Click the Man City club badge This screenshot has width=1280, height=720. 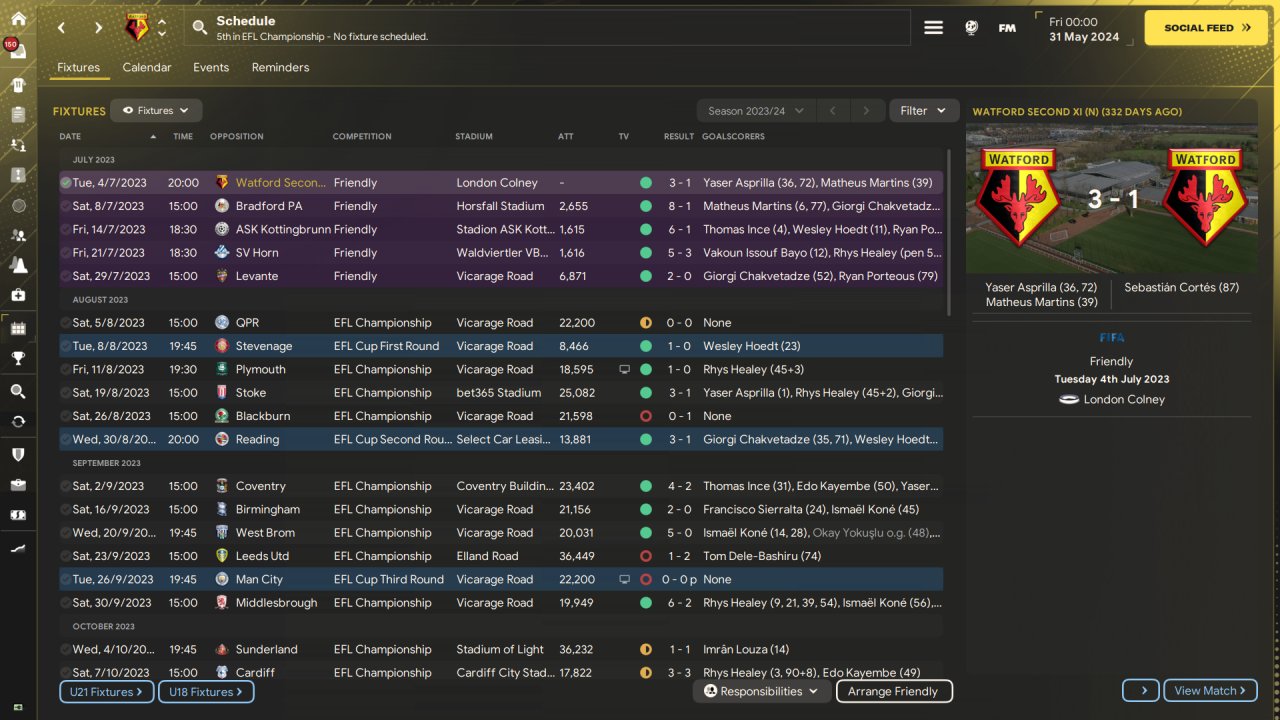(x=222, y=579)
